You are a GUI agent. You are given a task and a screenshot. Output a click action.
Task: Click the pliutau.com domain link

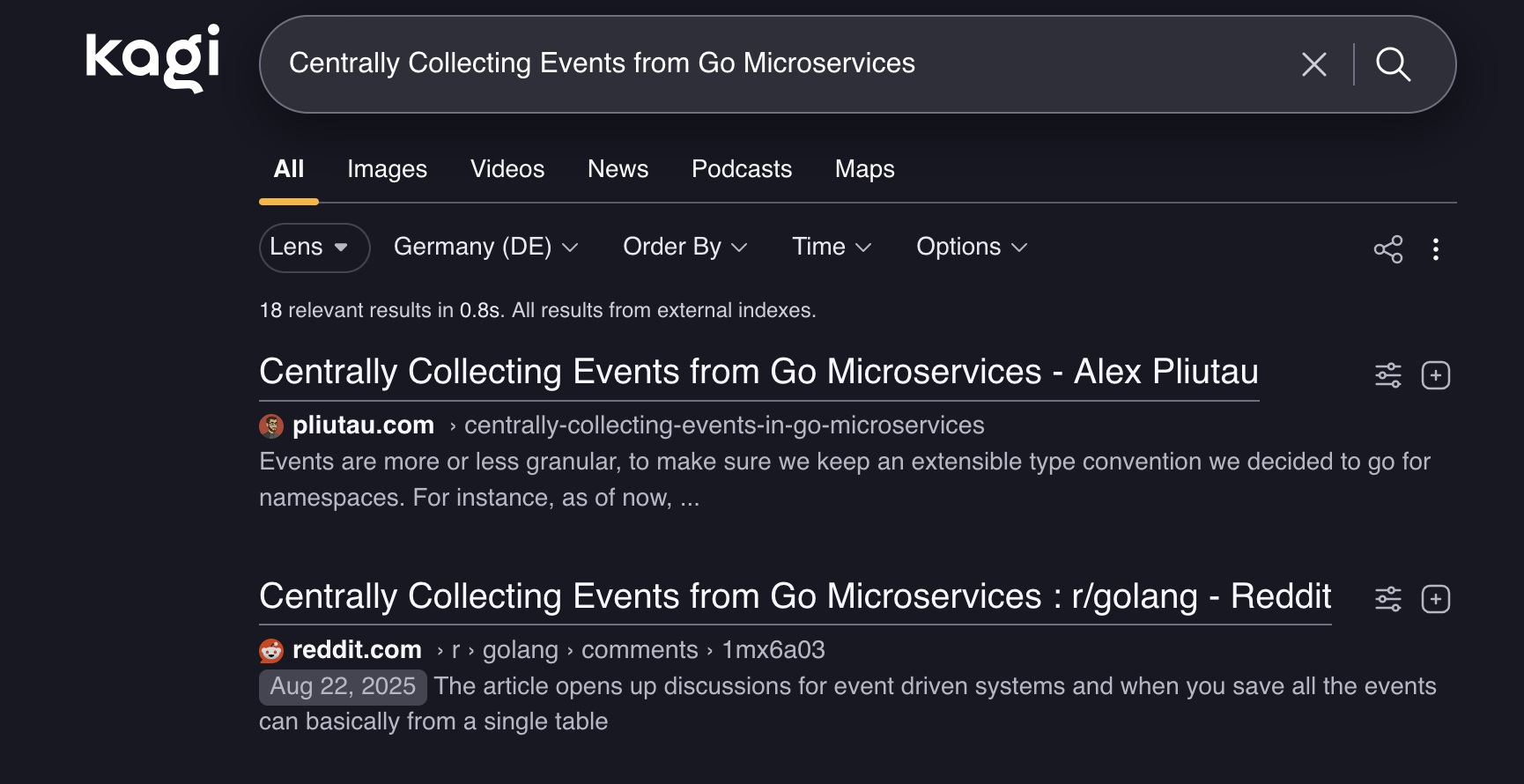363,425
